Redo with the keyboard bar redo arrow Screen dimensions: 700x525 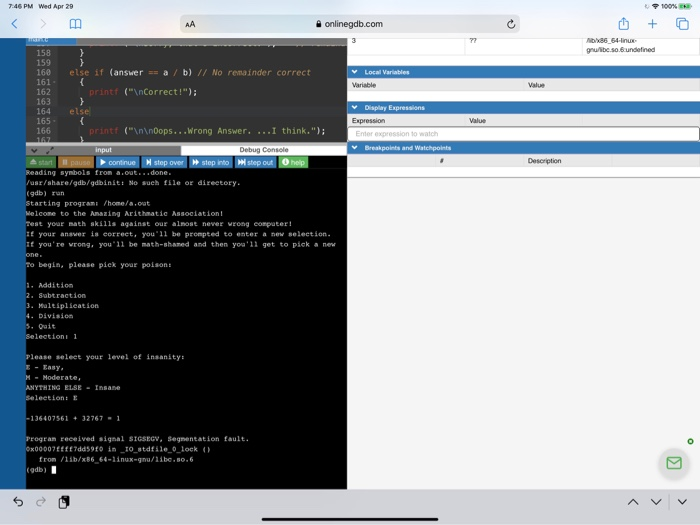coord(41,502)
